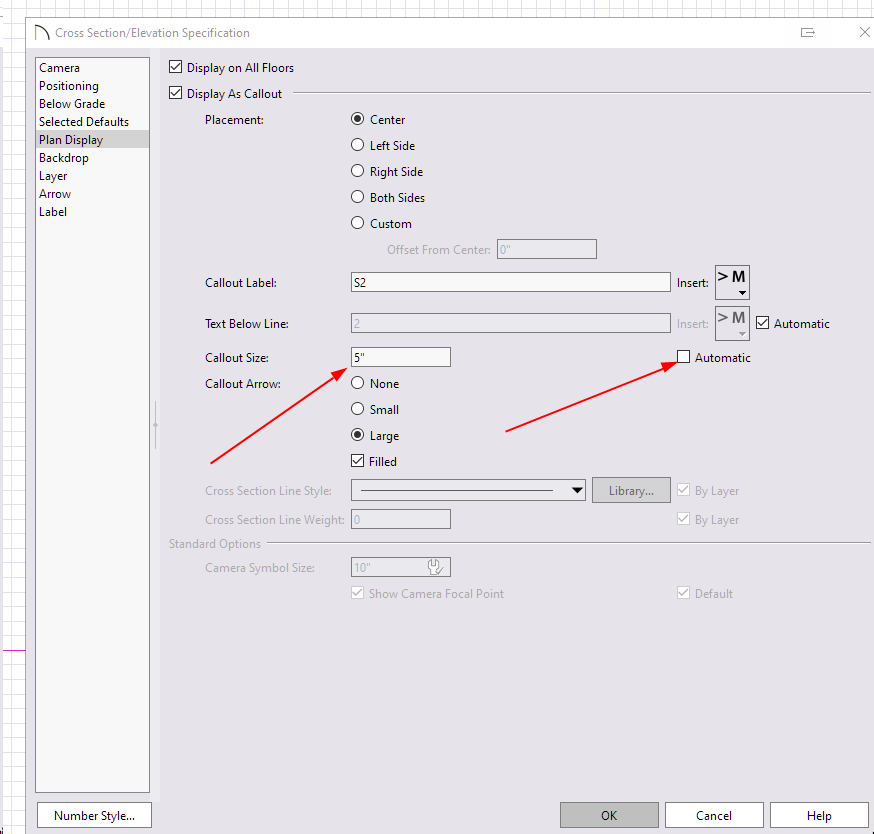Screen dimensions: 874x834
Task: Click the Number Style button
Action: point(93,815)
